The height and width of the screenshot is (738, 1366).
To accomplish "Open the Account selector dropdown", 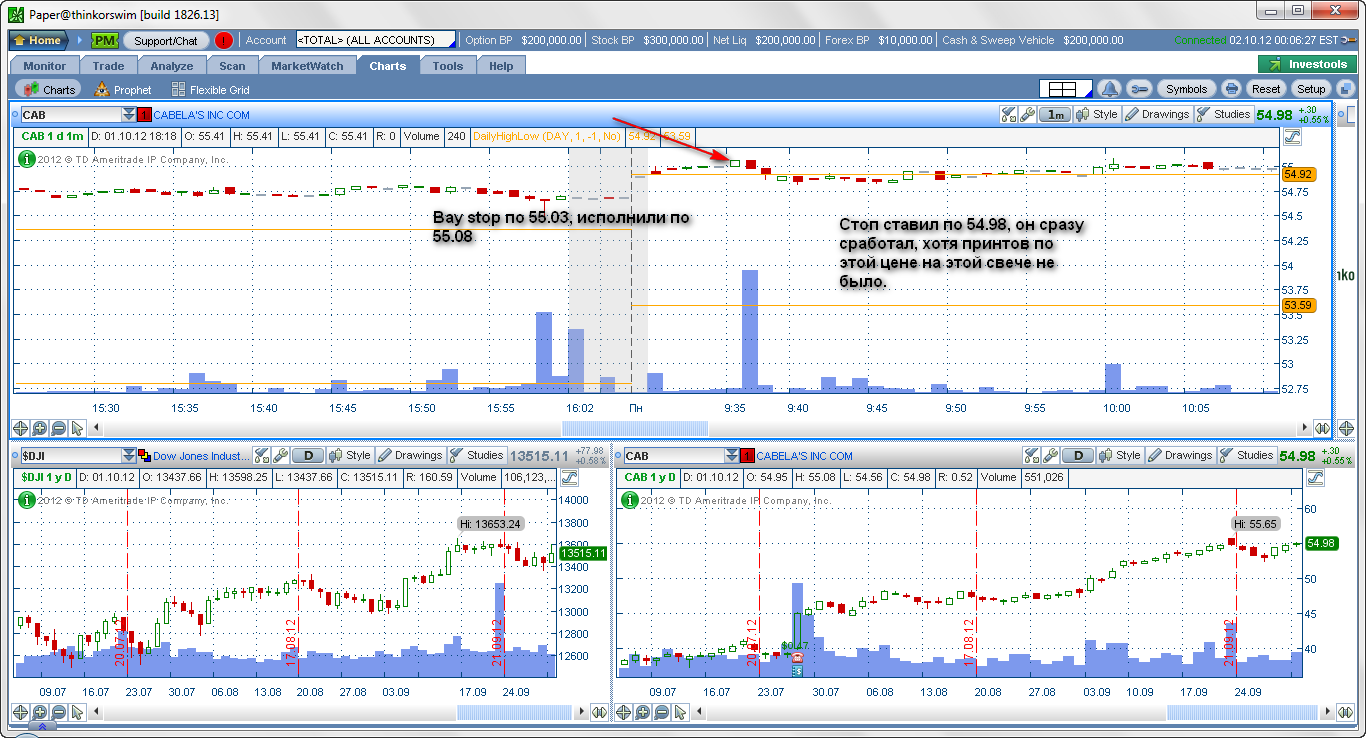I will coord(375,40).
